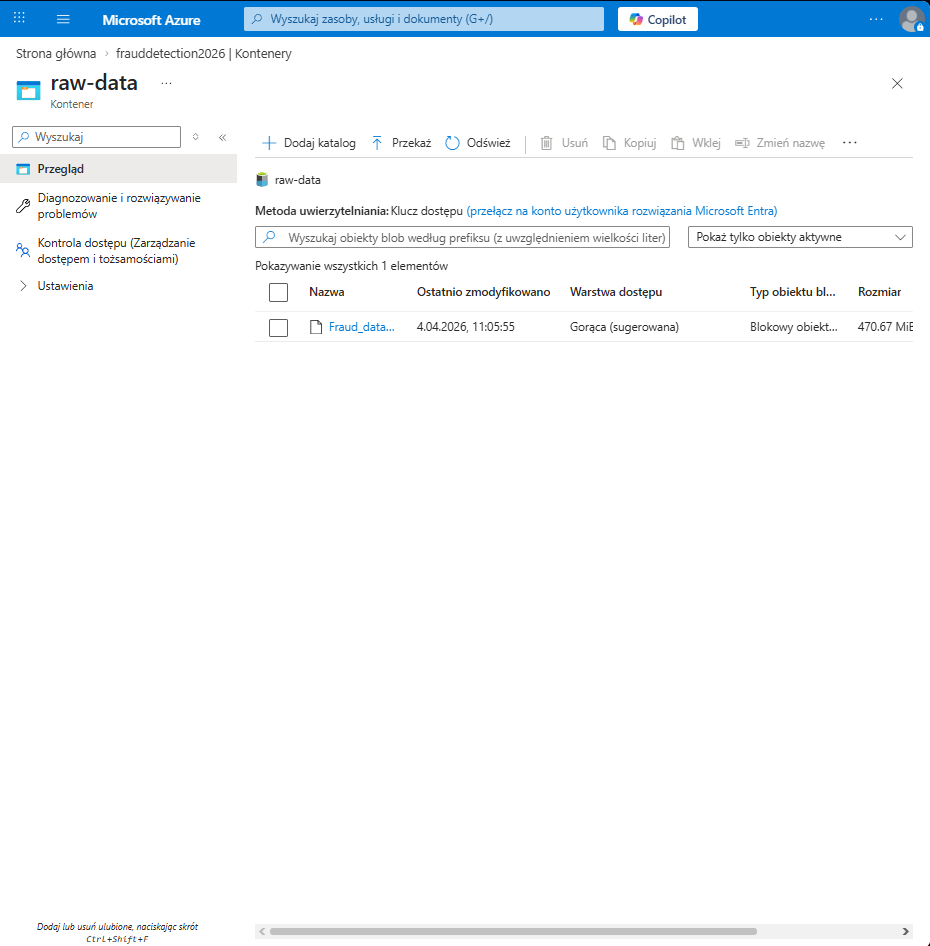Viewport: 930px width, 946px height.
Task: Open frauddetection2026 | Kontenery breadcrumb
Action: (203, 54)
